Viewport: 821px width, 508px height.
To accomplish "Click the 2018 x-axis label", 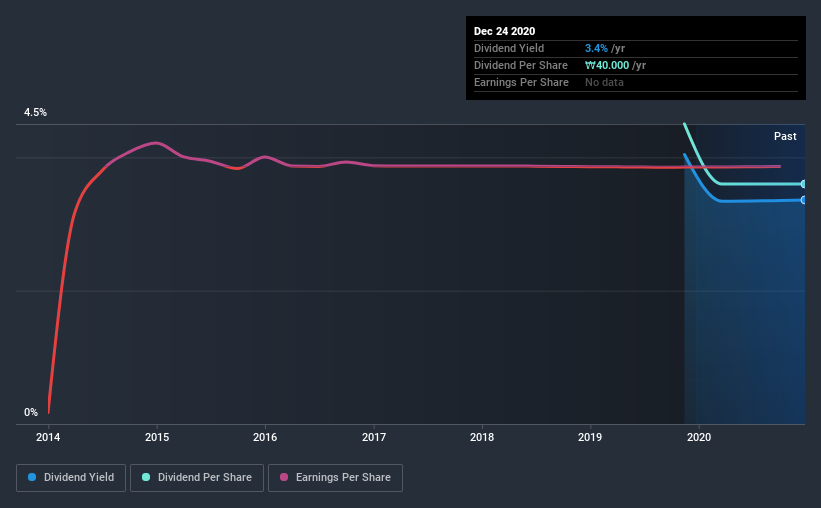I will (482, 437).
